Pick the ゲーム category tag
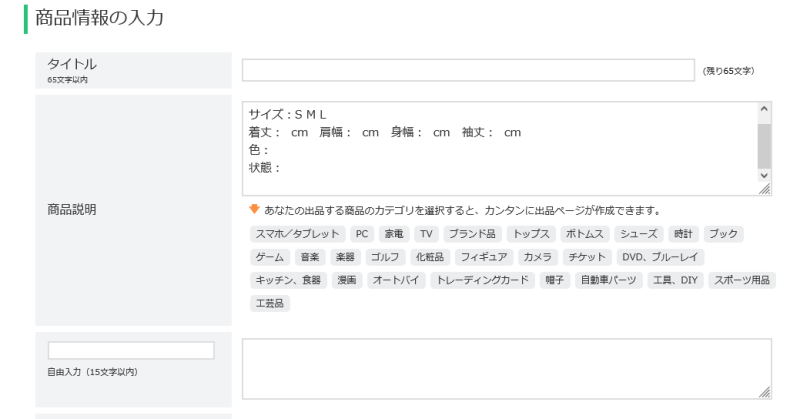800x419 pixels. 269,257
